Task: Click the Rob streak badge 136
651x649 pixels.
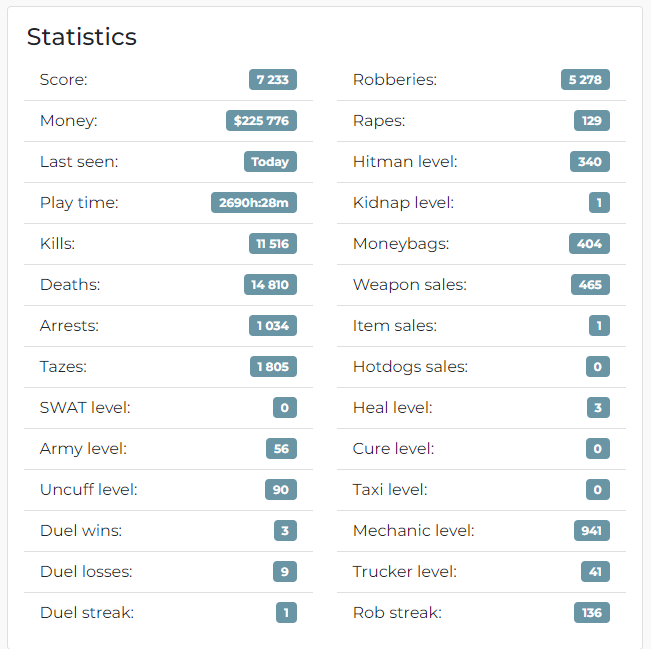Action: (592, 612)
